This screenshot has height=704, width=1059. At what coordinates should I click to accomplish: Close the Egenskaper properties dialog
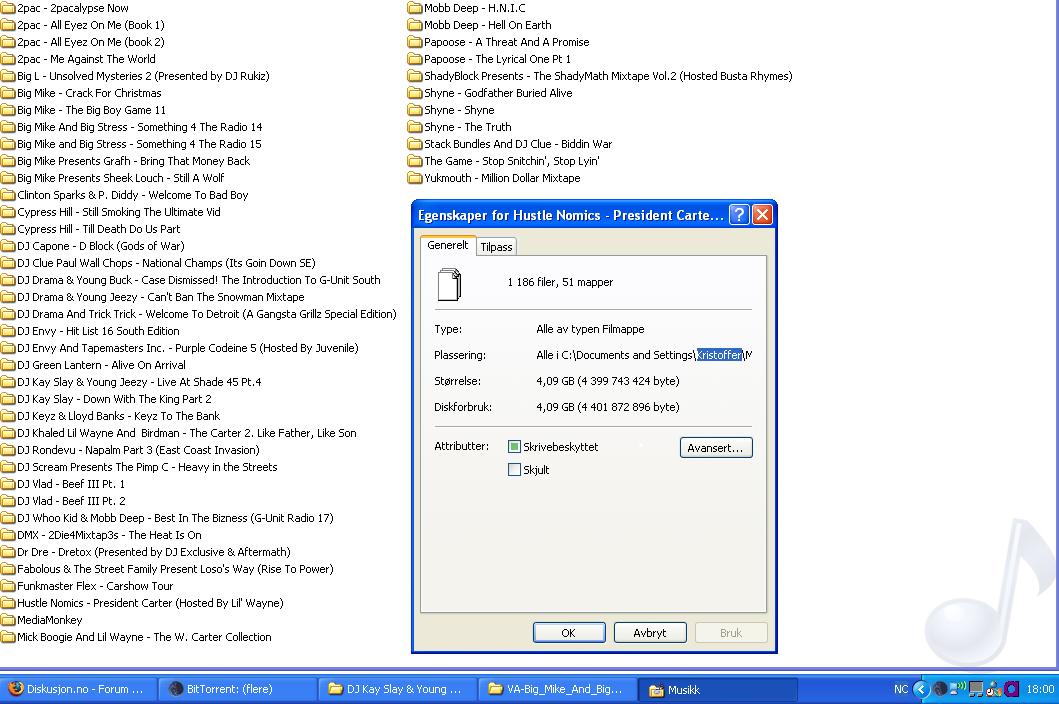(x=763, y=215)
